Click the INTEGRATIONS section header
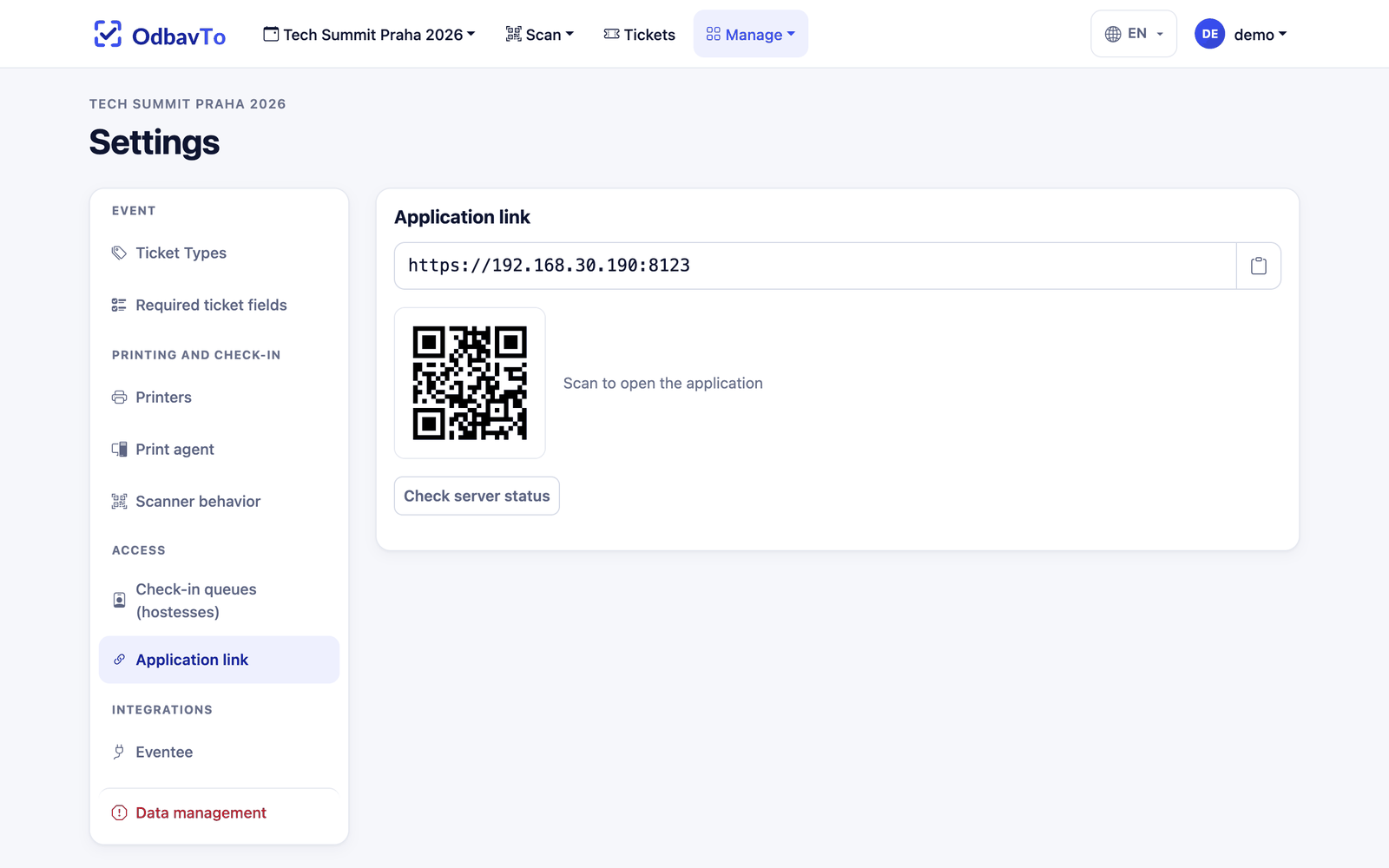Viewport: 1389px width, 868px height. tap(162, 710)
